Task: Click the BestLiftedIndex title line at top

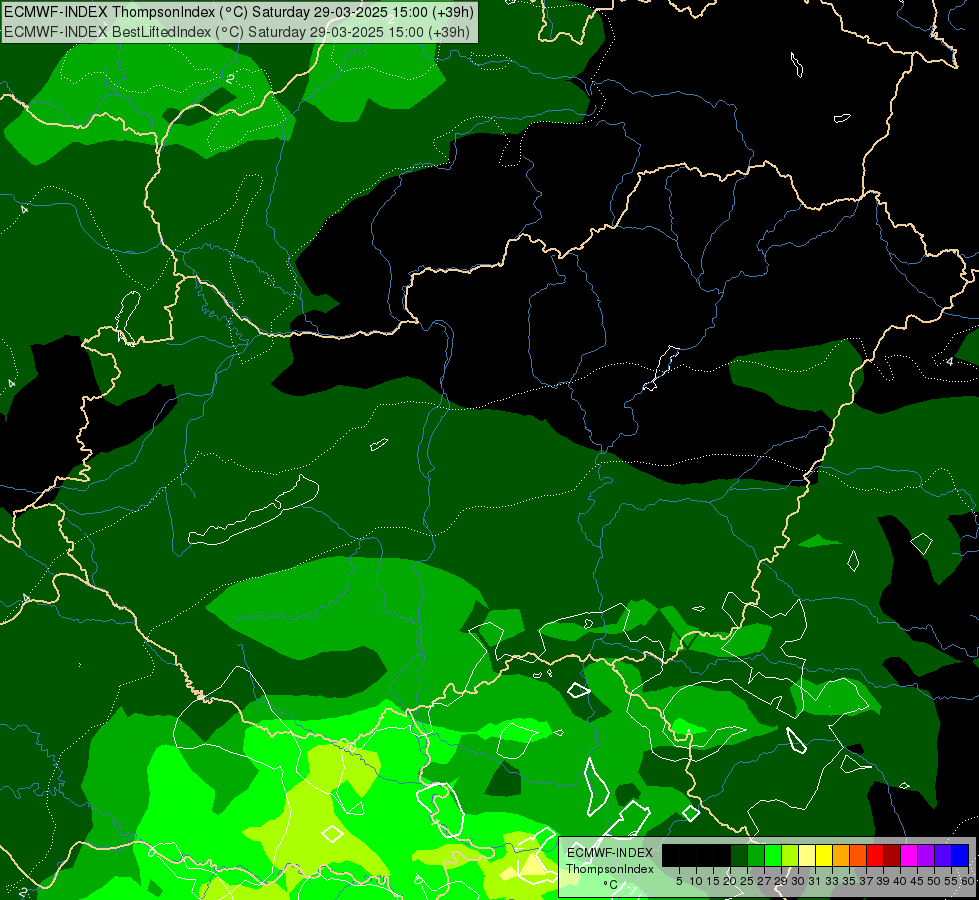Action: coord(237,32)
